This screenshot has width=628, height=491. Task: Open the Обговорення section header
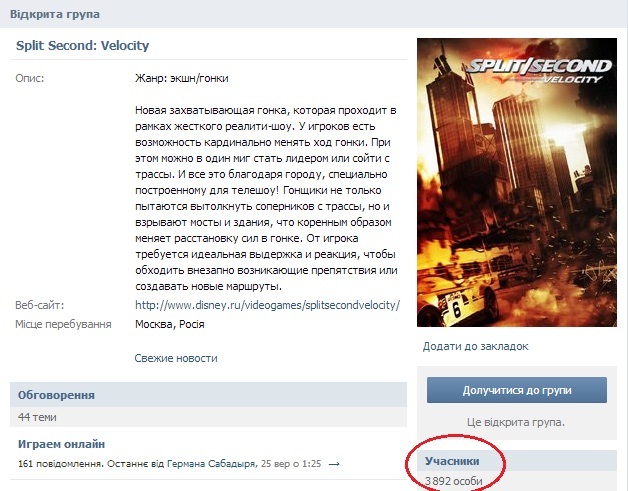point(56,395)
